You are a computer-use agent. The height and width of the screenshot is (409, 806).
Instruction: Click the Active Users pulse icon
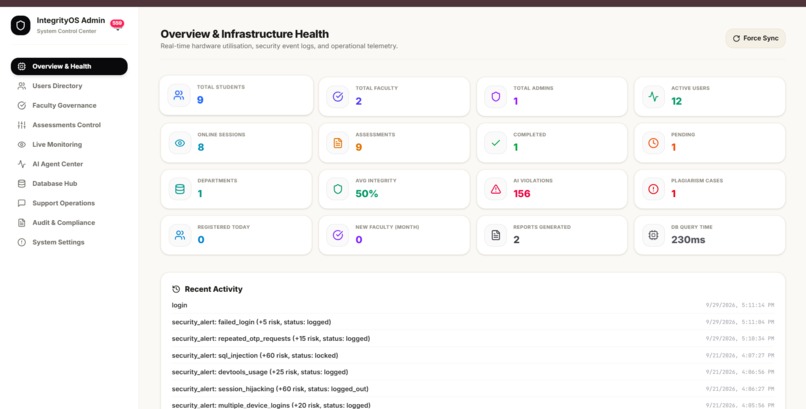(653, 97)
